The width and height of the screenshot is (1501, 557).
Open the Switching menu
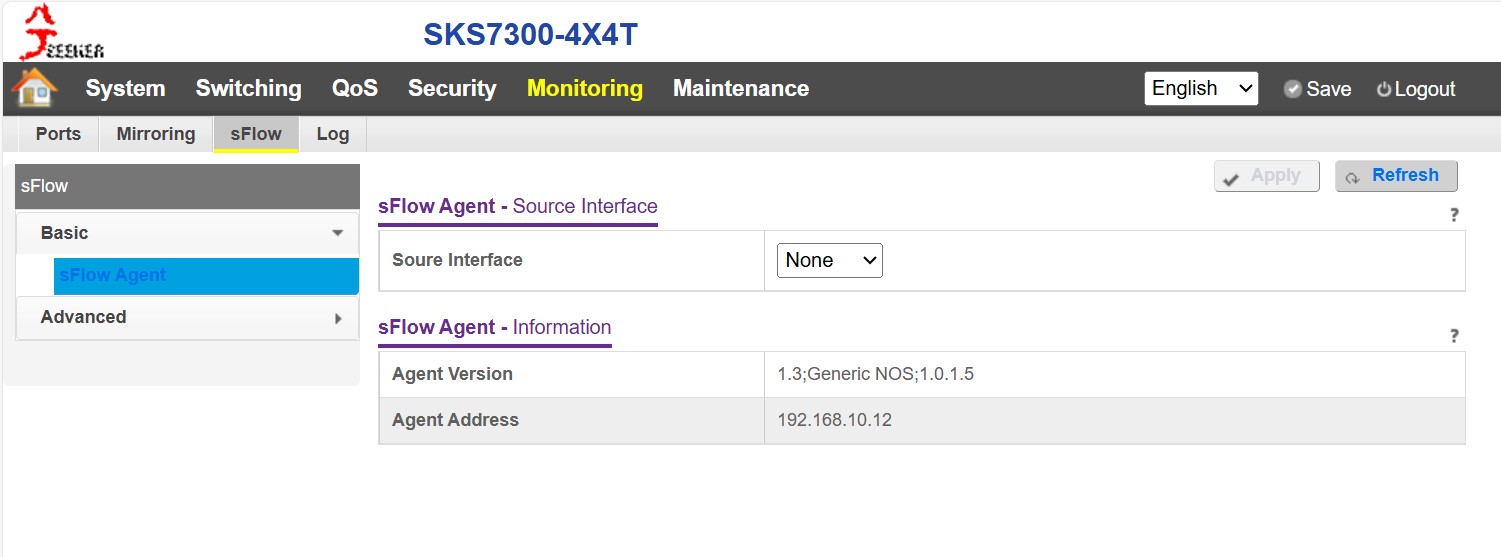(248, 88)
